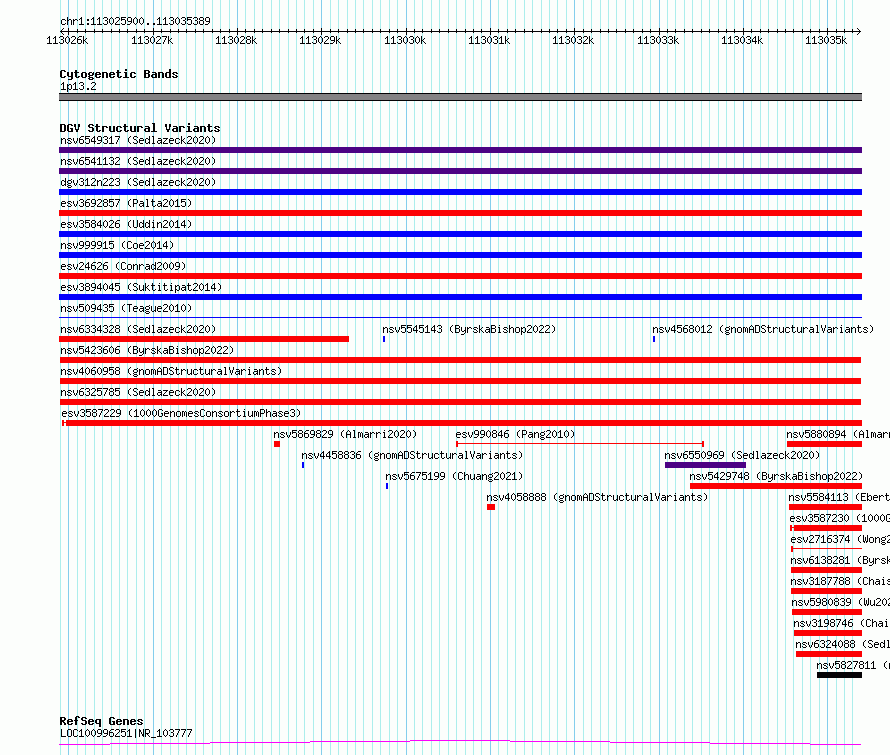Click nsv5423606 (ByrskaBishop2022) label
This screenshot has width=890, height=755.
coord(147,350)
